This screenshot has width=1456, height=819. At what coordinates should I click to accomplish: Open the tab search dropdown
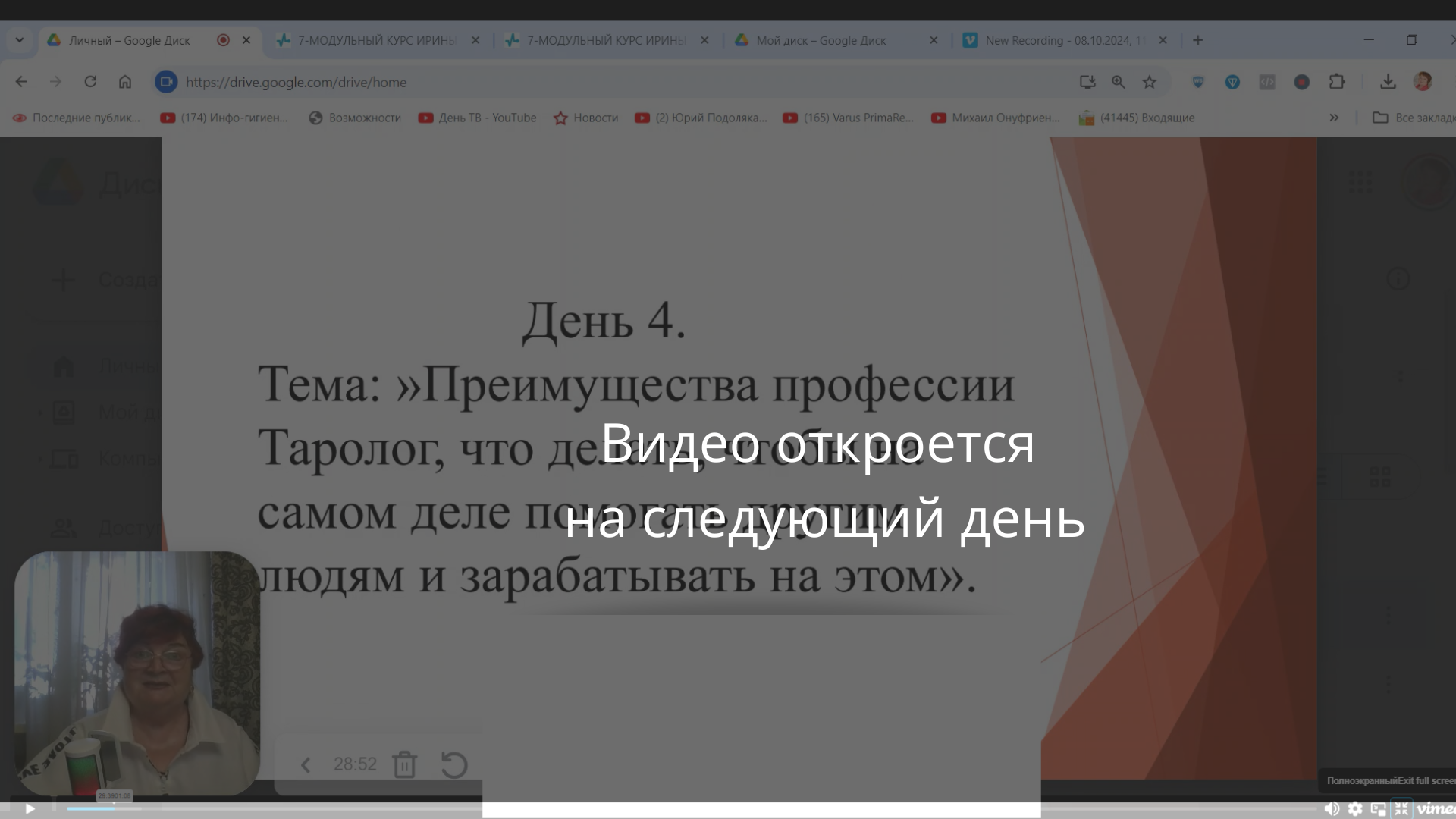20,40
